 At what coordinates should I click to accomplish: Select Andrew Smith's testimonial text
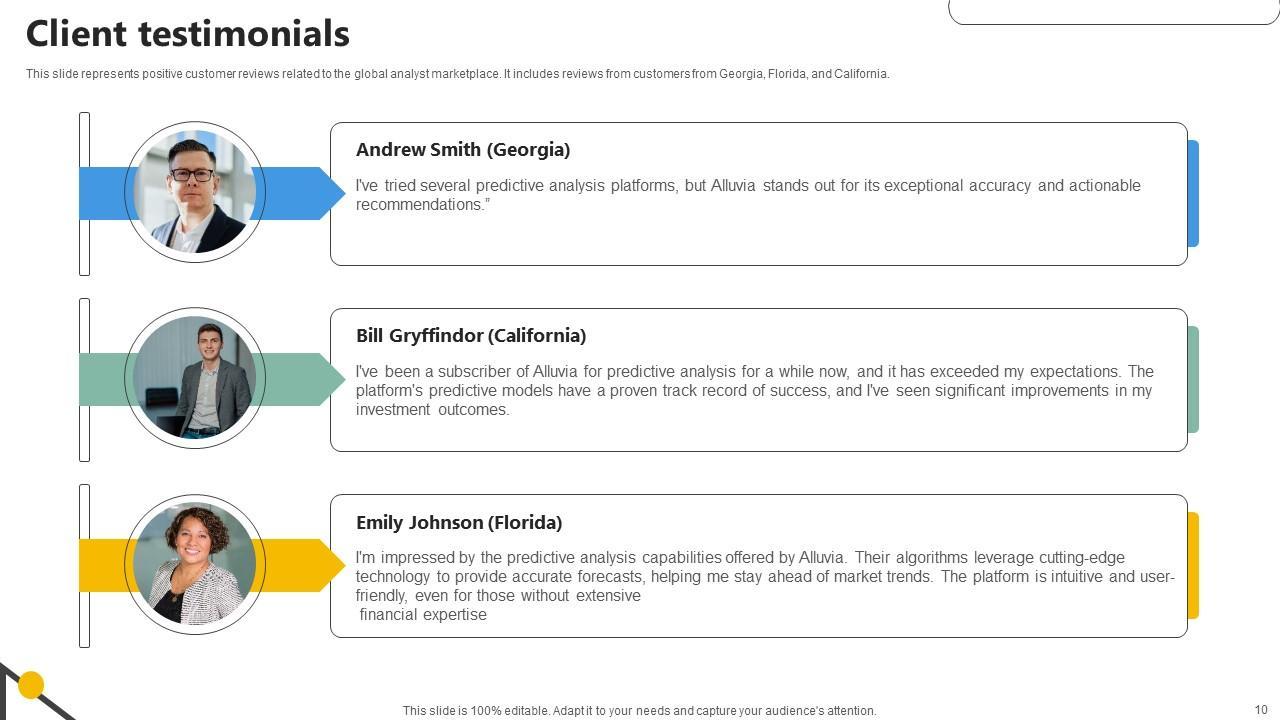(x=748, y=195)
